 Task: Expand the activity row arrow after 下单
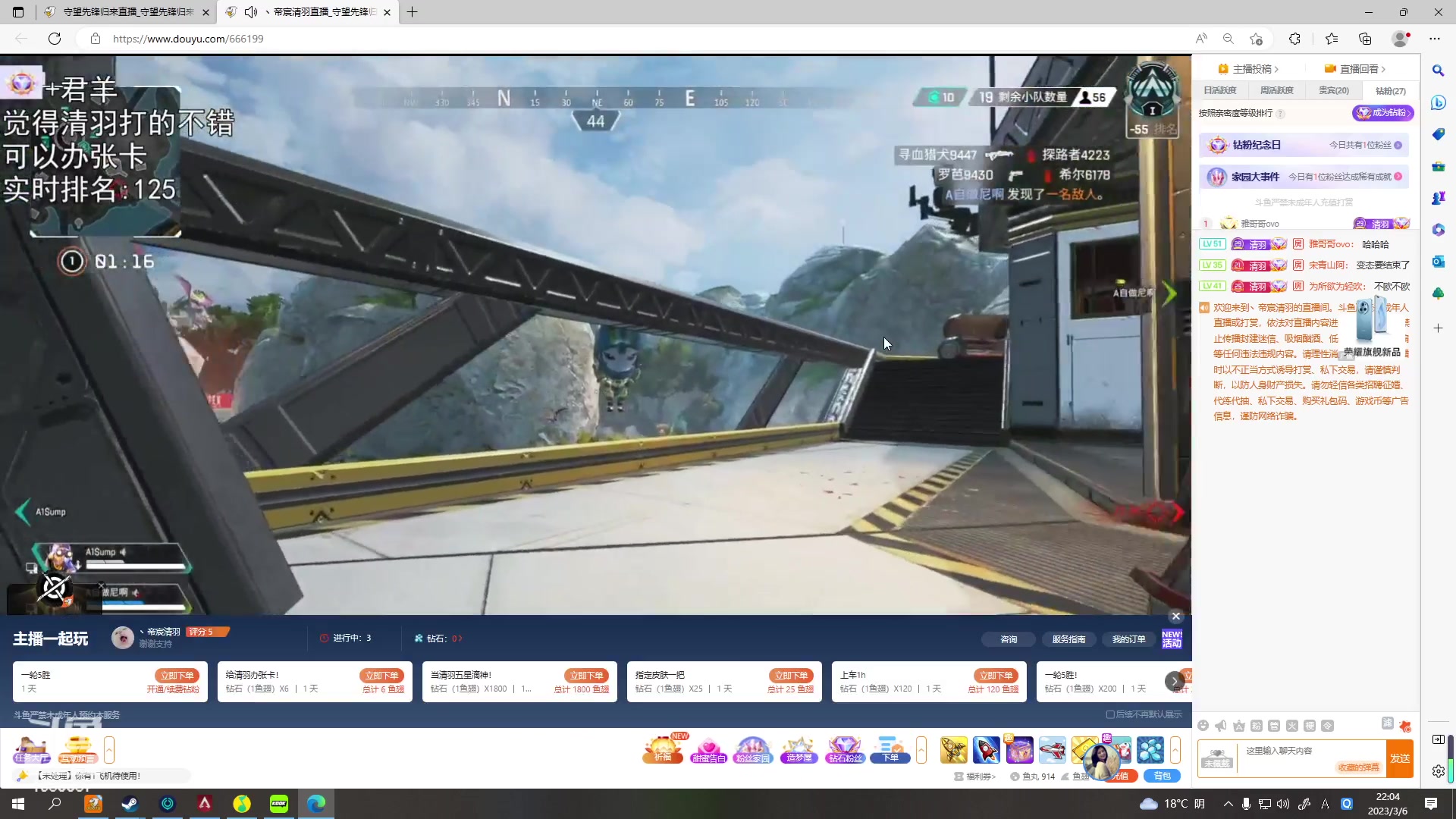click(x=921, y=750)
